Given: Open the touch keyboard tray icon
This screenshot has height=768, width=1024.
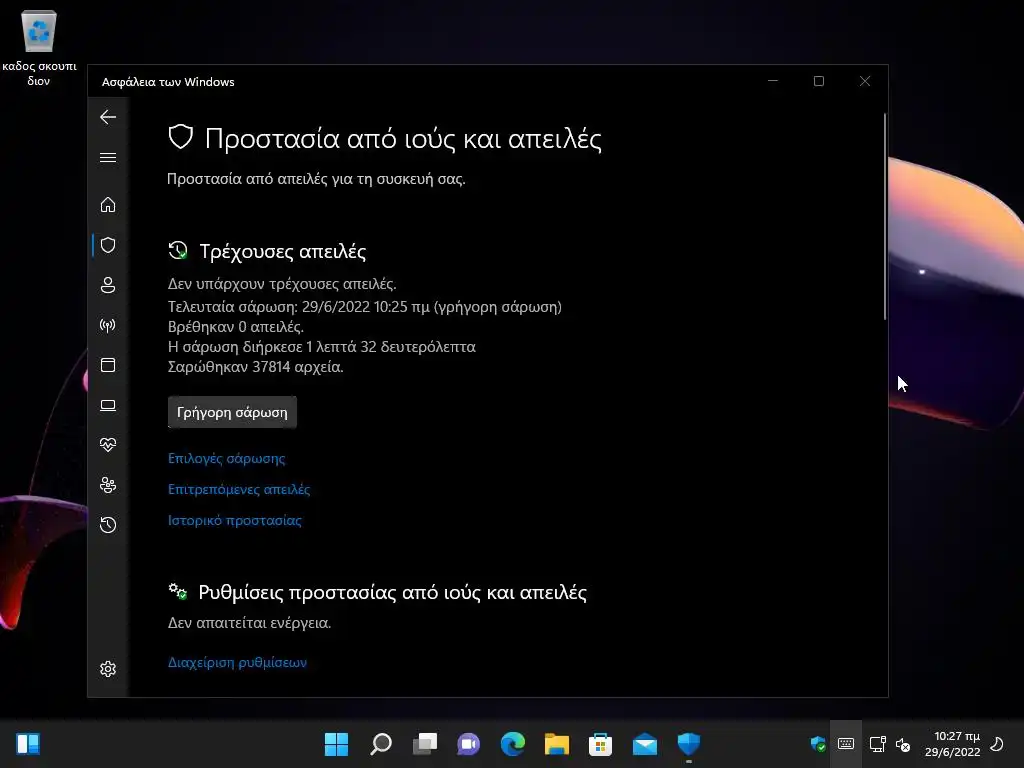Looking at the screenshot, I should 846,744.
